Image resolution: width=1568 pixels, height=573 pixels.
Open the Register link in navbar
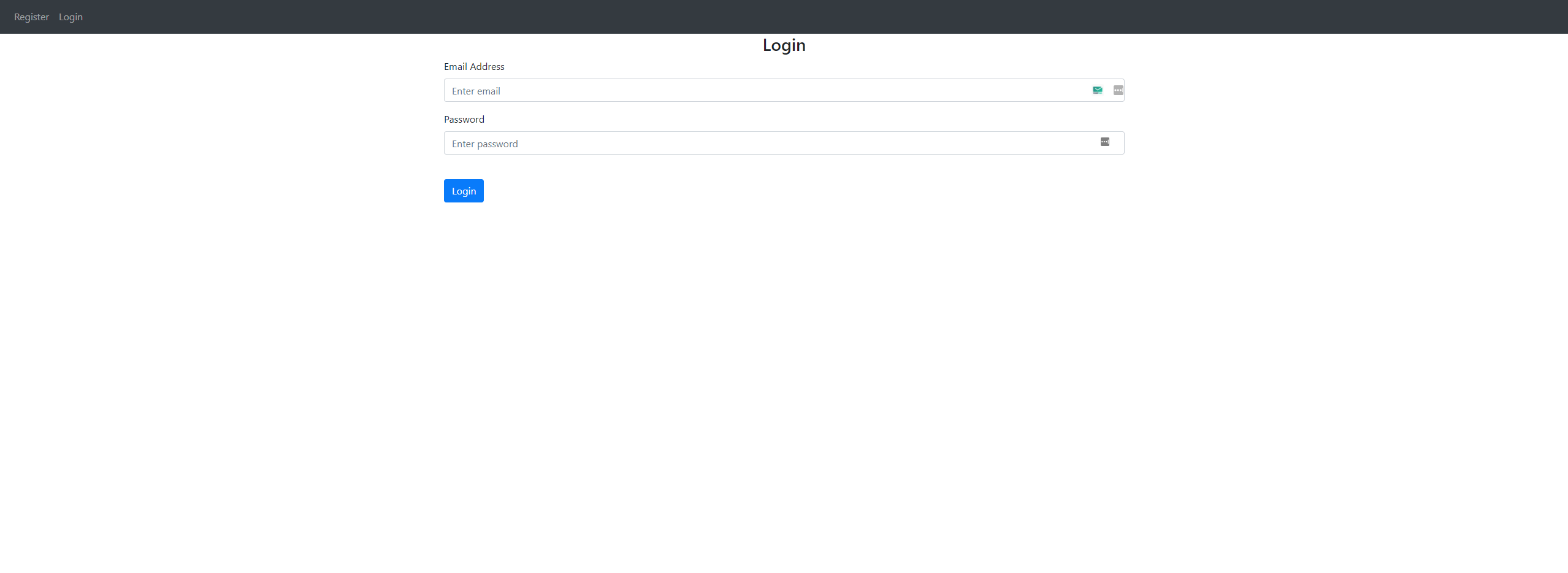click(31, 17)
